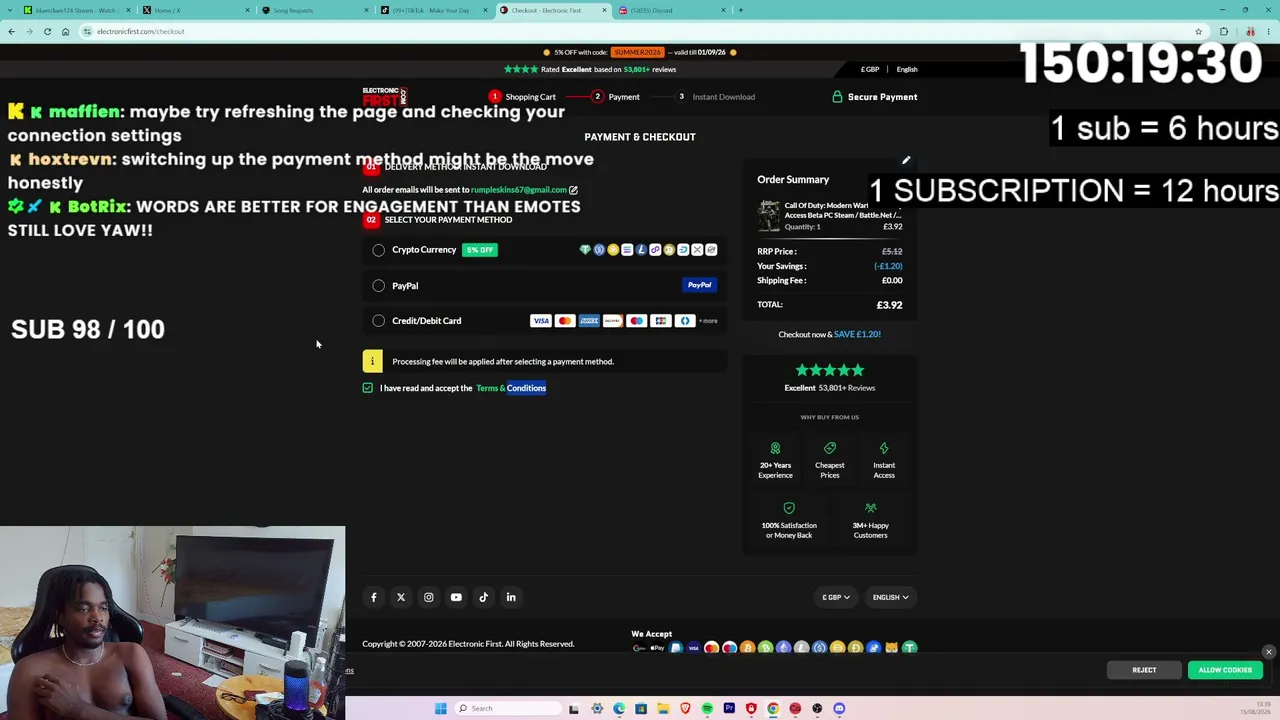
Task: Reload the checkout page
Action: pos(47,31)
